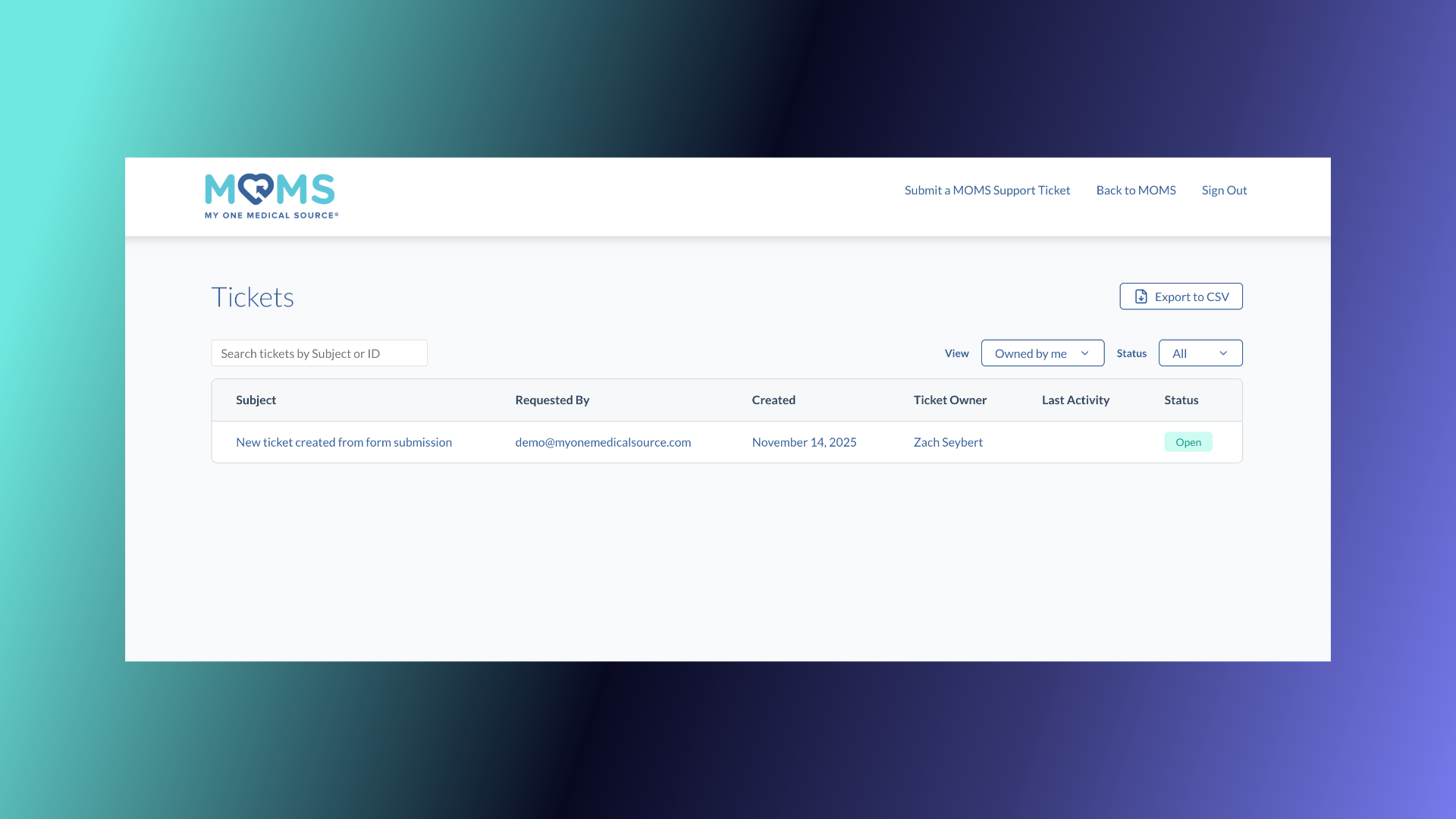The height and width of the screenshot is (819, 1456).
Task: Open ticket New ticket created from form submission
Action: (344, 442)
